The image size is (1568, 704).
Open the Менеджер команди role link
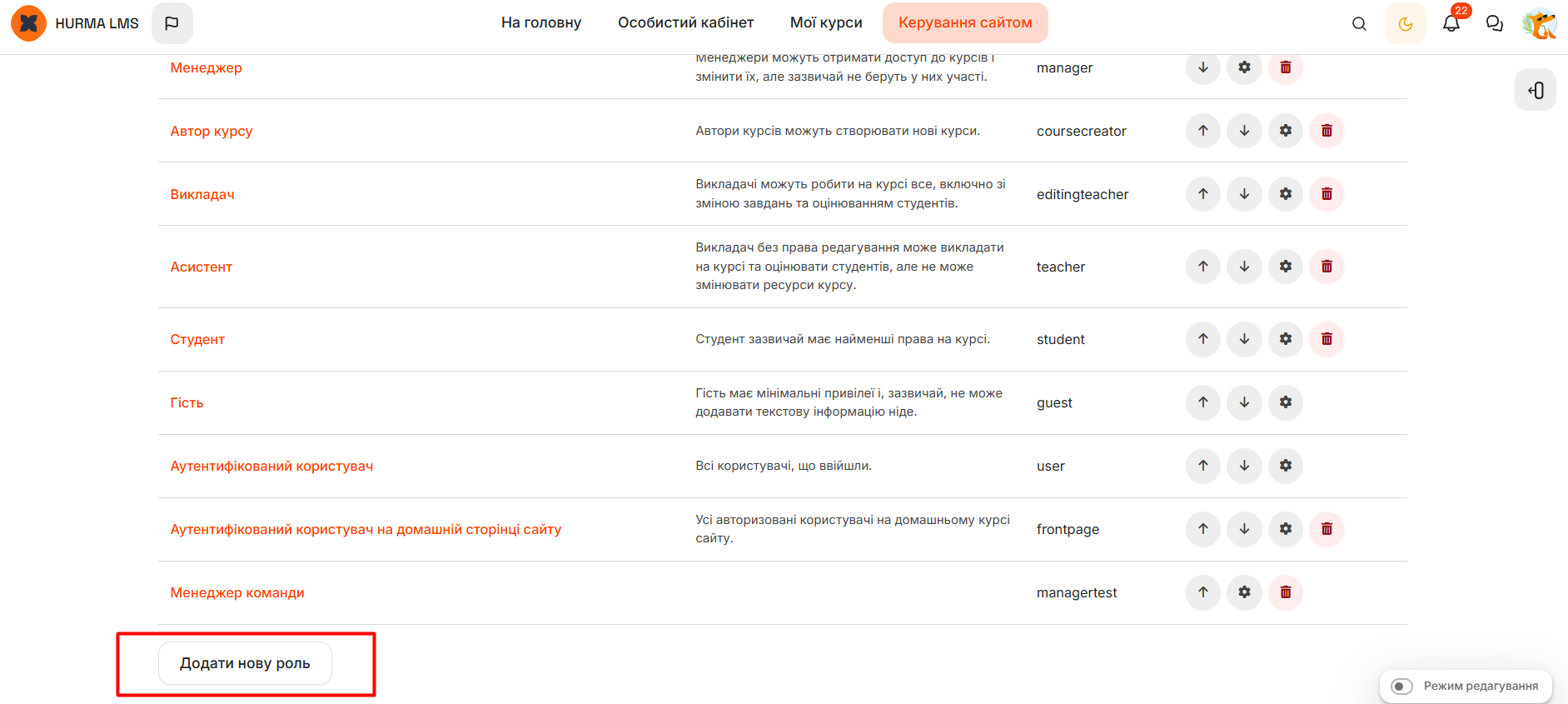tap(237, 592)
